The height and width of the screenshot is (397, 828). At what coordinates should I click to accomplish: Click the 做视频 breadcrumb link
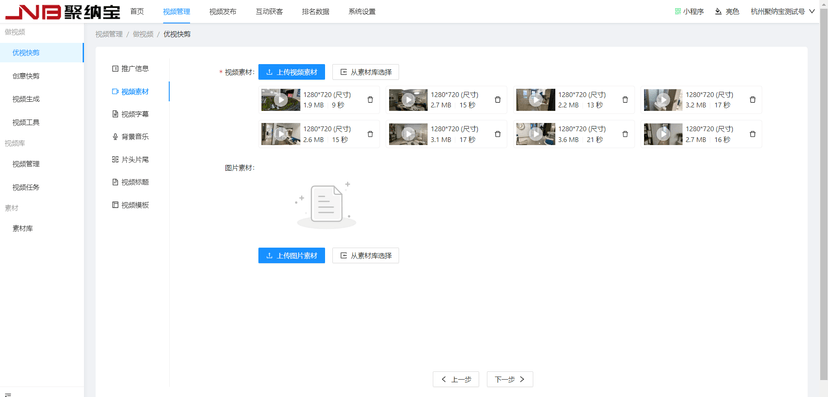(143, 34)
